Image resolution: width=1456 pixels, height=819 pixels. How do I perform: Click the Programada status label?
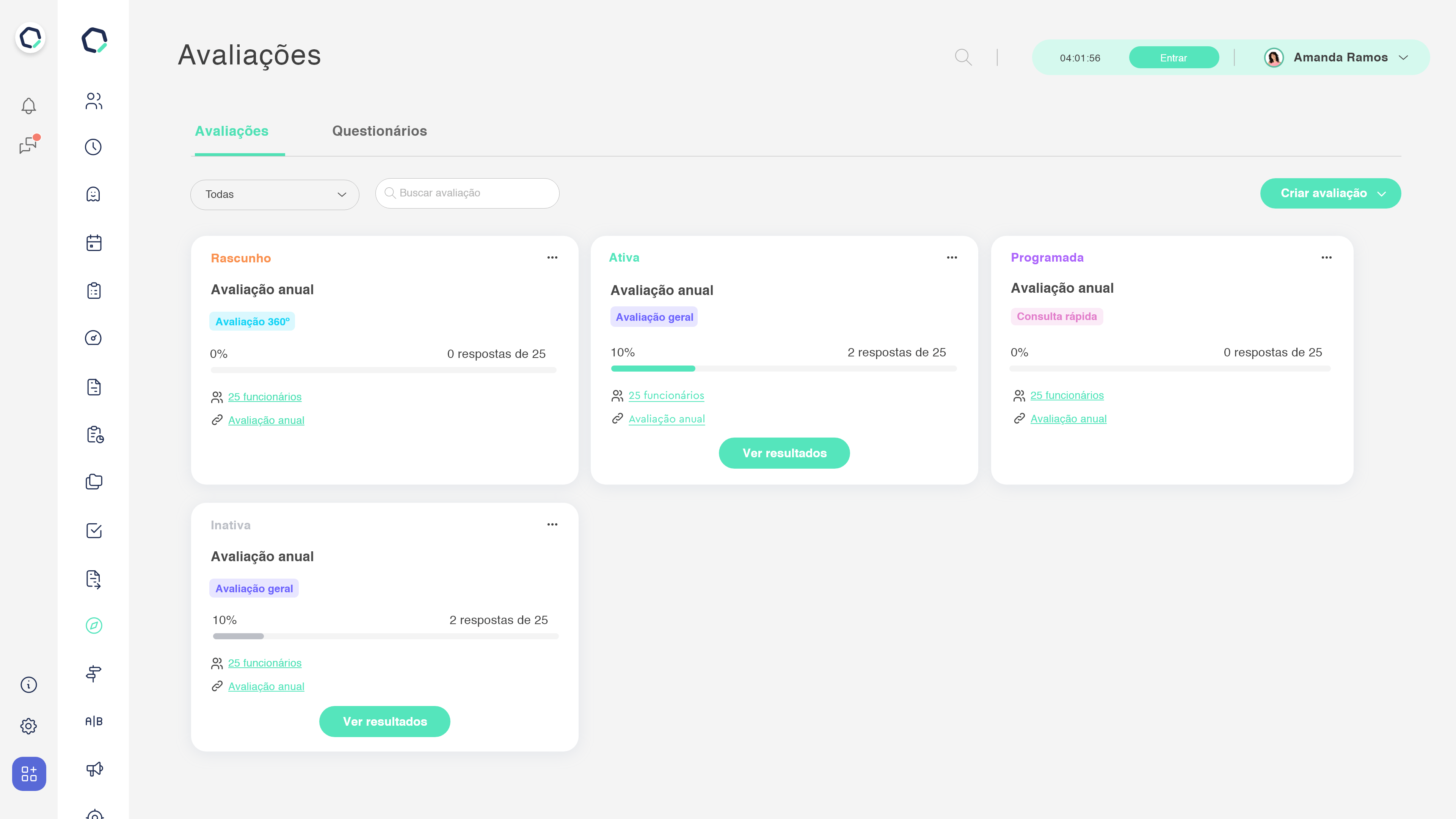(x=1047, y=258)
